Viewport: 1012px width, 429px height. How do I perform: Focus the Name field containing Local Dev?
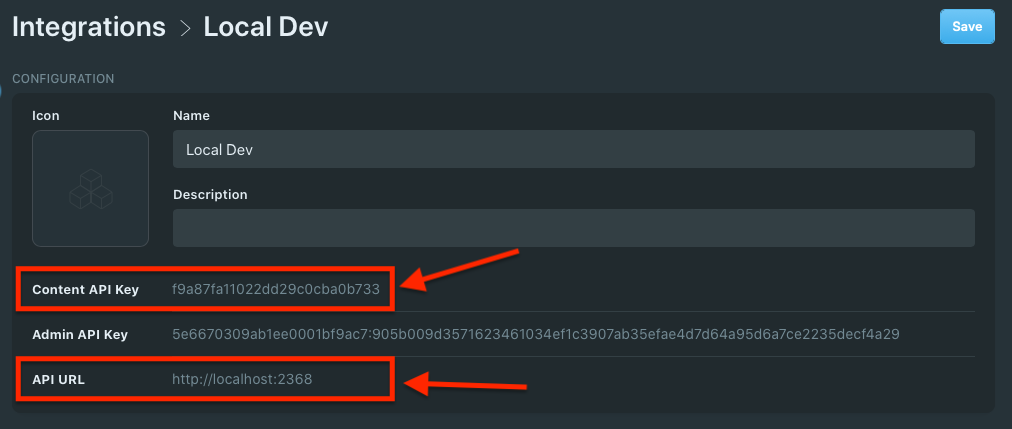point(573,149)
